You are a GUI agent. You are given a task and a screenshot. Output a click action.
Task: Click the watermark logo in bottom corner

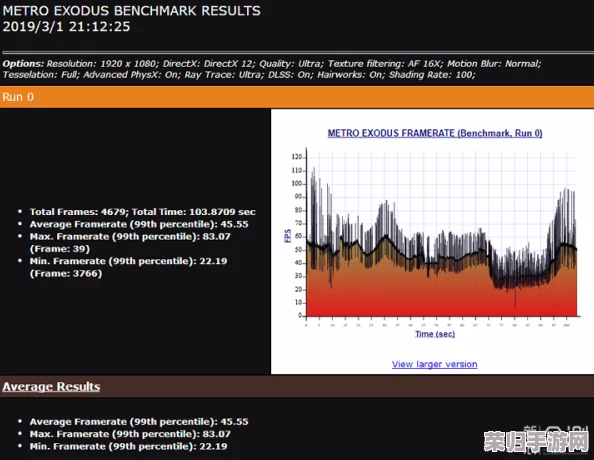[536, 441]
